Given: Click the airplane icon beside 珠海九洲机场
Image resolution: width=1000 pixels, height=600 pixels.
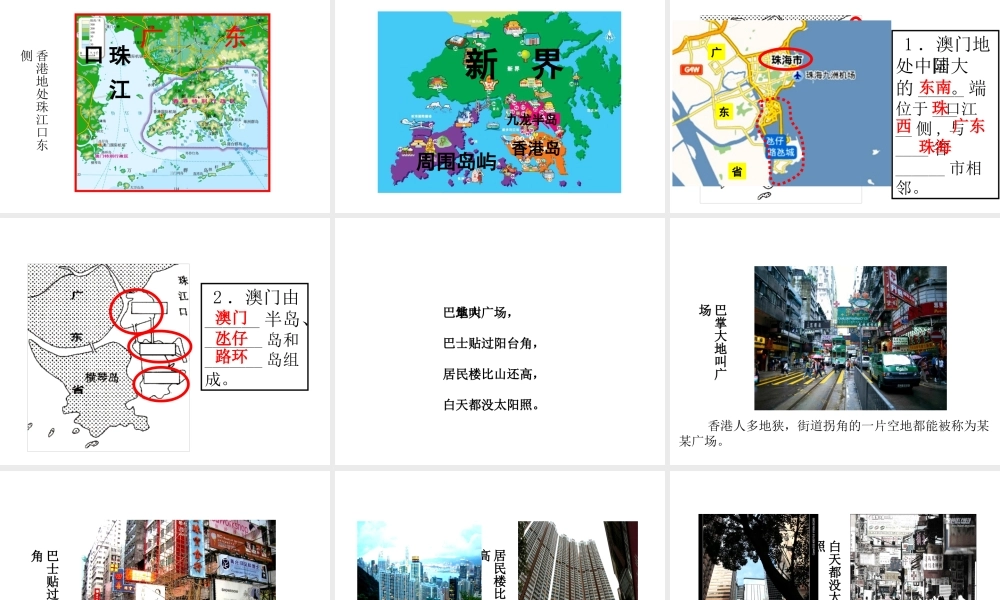Looking at the screenshot, I should [x=797, y=76].
